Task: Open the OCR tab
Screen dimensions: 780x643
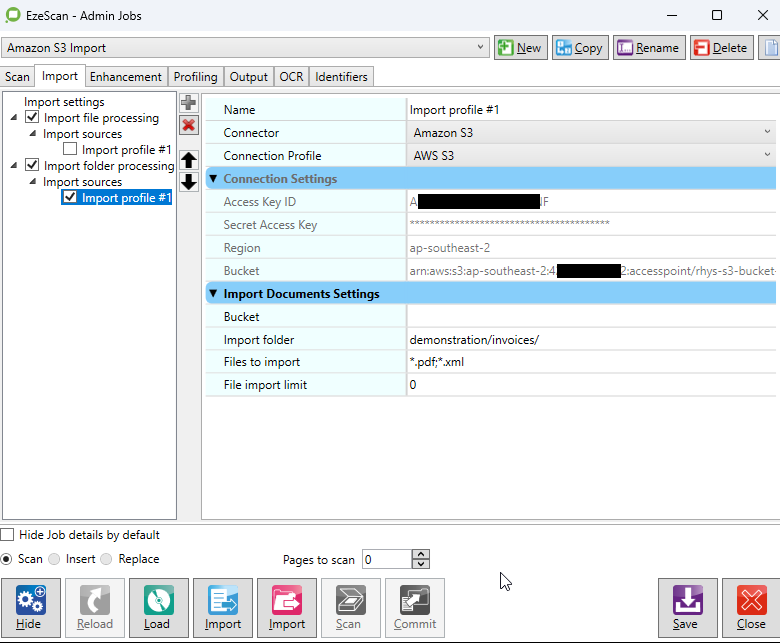Action: pos(291,77)
